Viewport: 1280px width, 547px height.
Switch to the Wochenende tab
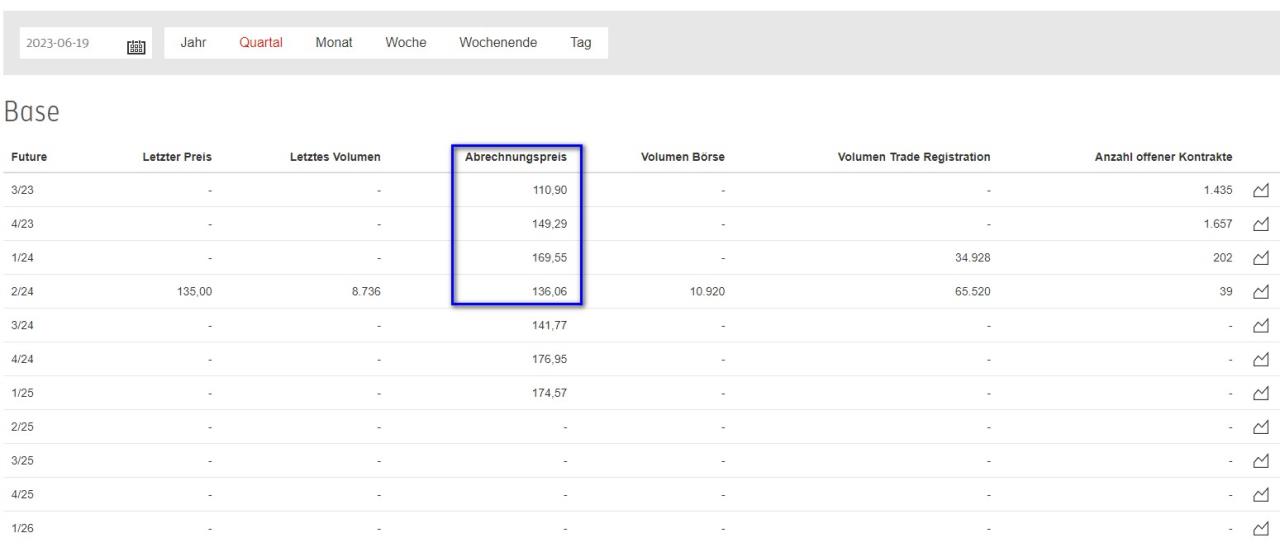[x=498, y=42]
